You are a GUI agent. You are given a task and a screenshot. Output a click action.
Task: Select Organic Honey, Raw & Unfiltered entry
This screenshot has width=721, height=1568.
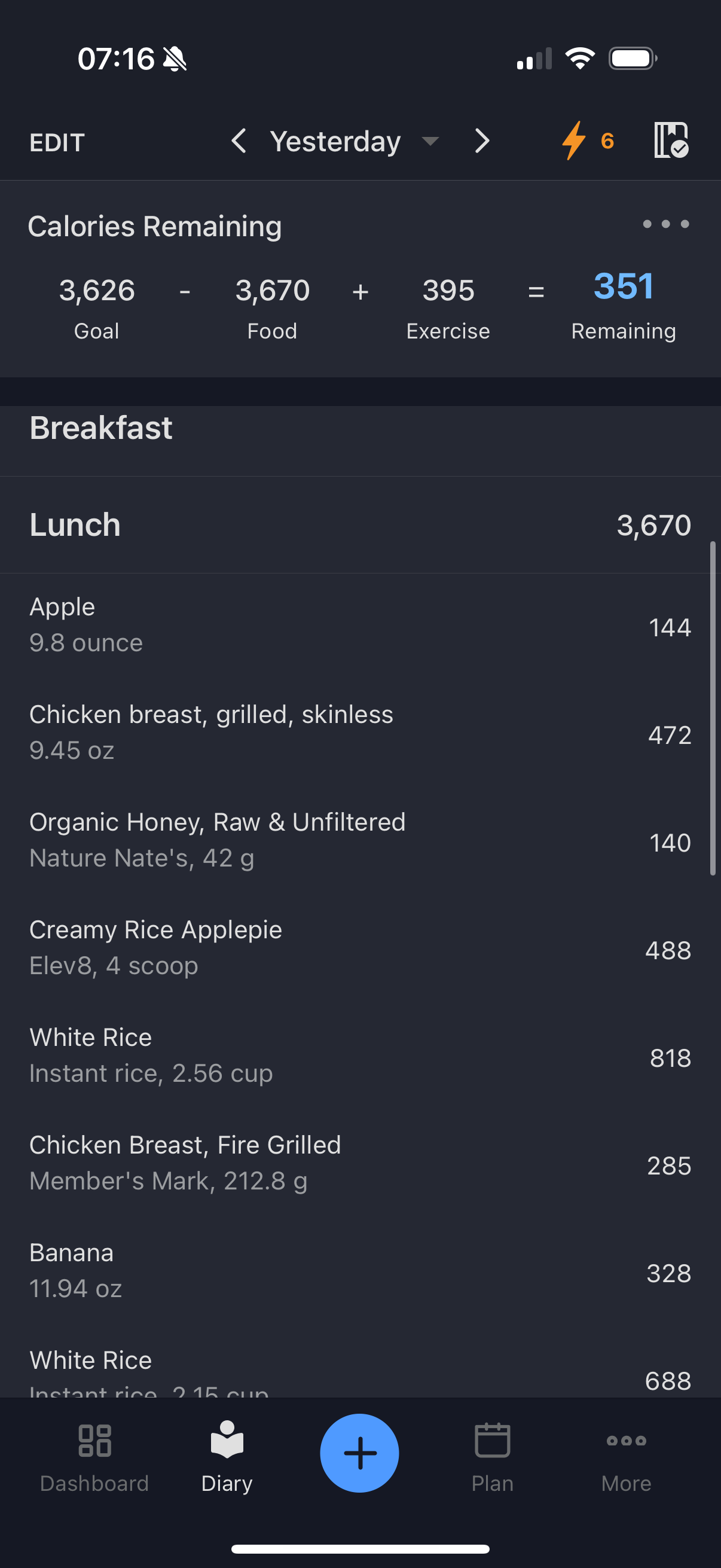click(x=360, y=841)
